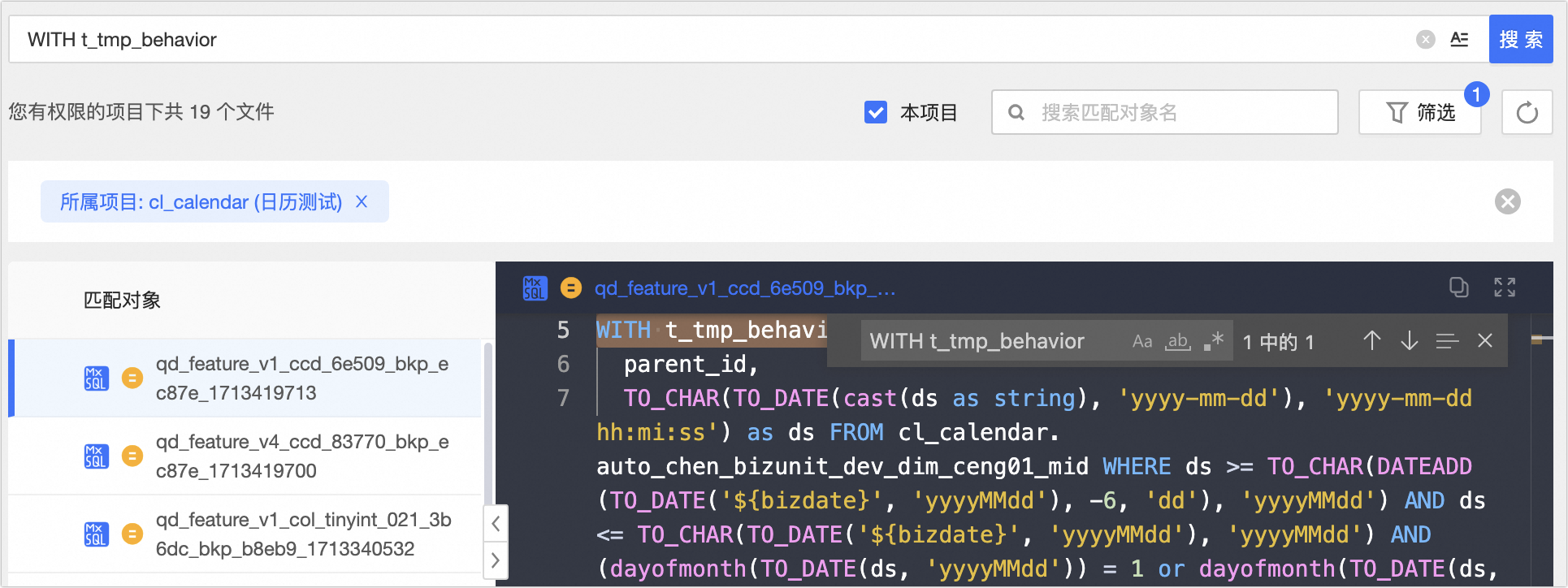Click MaxCompute SQL icon of first result

pos(96,378)
